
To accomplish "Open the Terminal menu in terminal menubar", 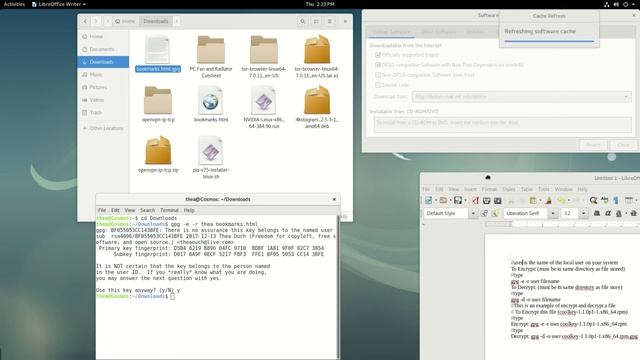I will click(x=169, y=210).
